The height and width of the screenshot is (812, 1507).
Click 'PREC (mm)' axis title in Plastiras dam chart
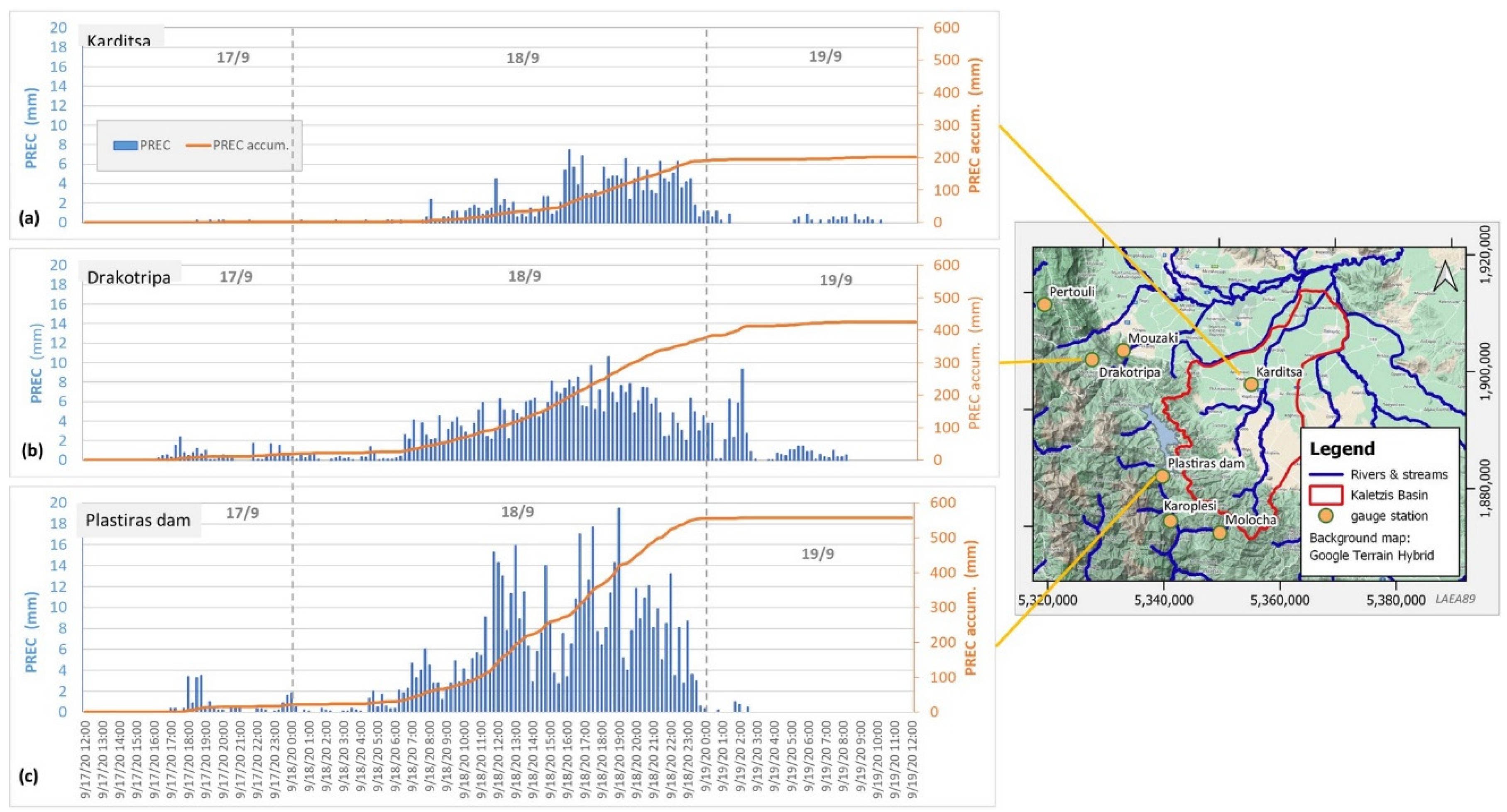pos(32,632)
